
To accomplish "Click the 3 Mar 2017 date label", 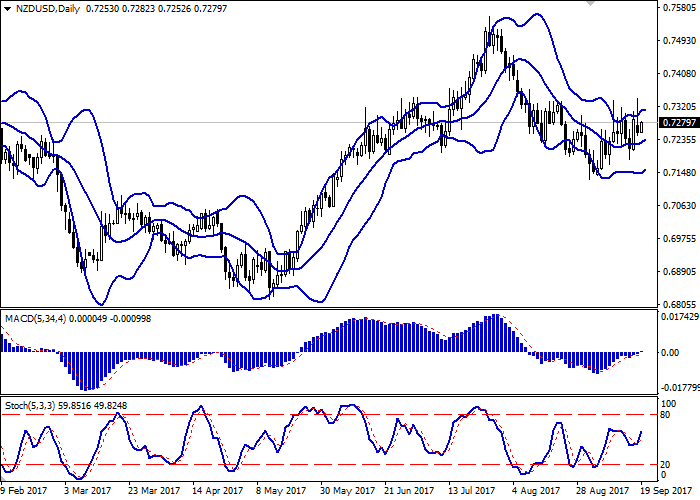I will click(88, 491).
